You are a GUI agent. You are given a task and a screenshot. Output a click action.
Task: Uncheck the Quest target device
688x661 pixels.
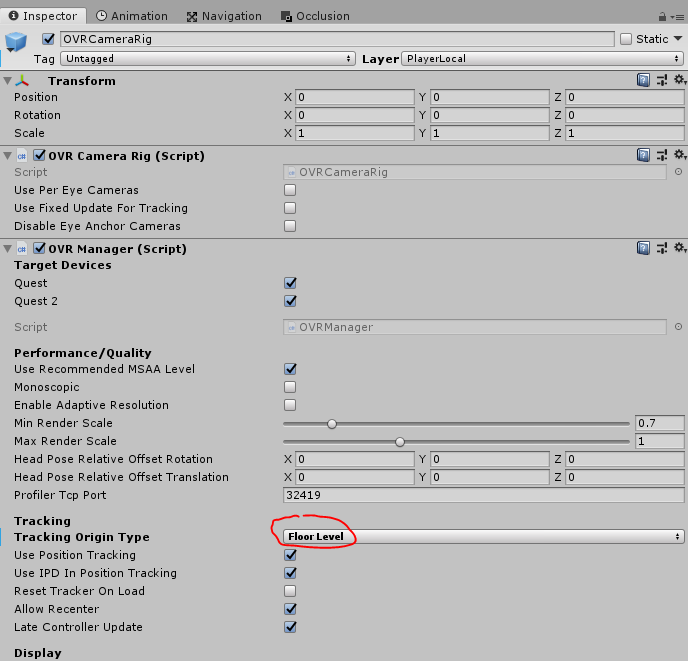pos(290,283)
